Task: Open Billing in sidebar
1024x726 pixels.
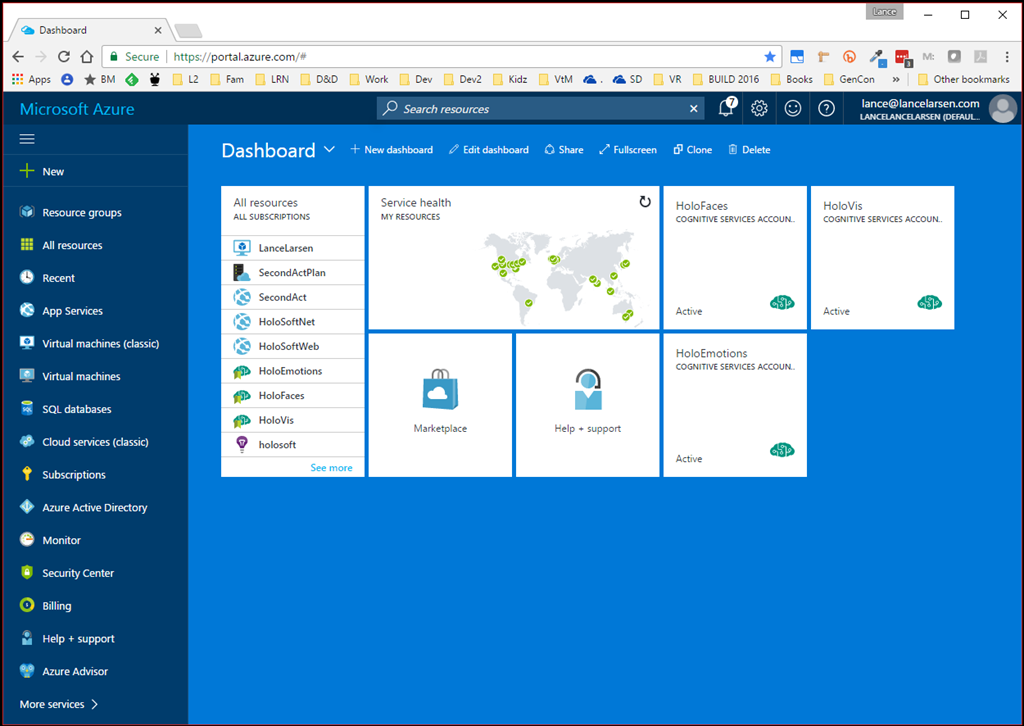Action: point(56,605)
